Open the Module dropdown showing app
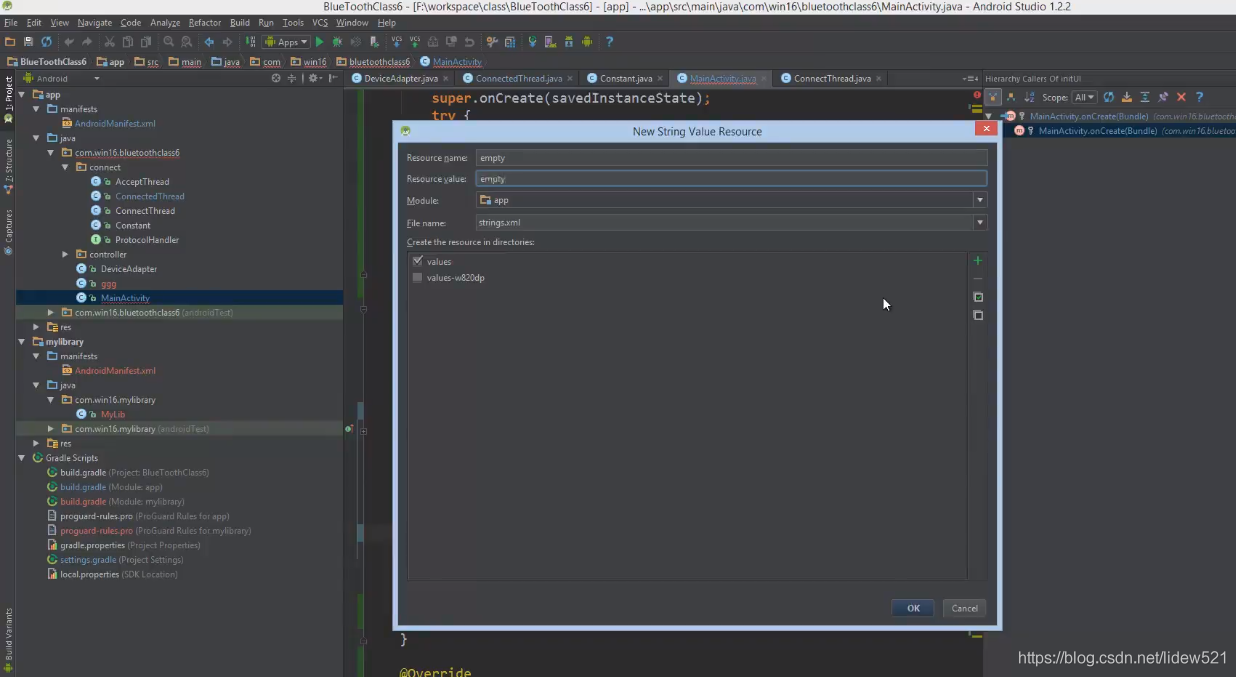This screenshot has width=1236, height=677. click(x=979, y=199)
